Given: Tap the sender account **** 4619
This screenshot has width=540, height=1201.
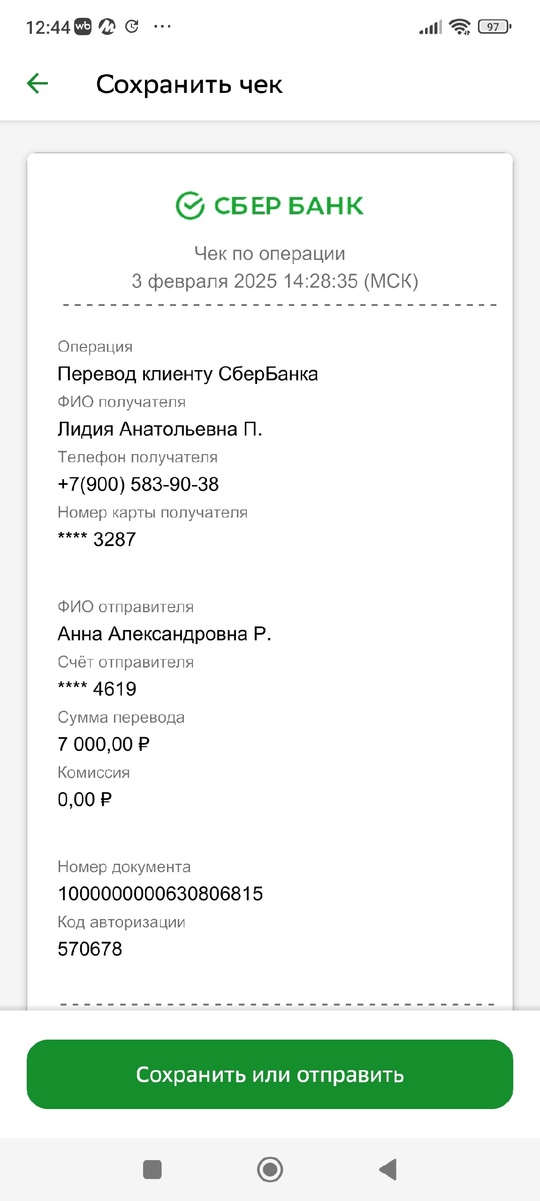Looking at the screenshot, I should 97,690.
